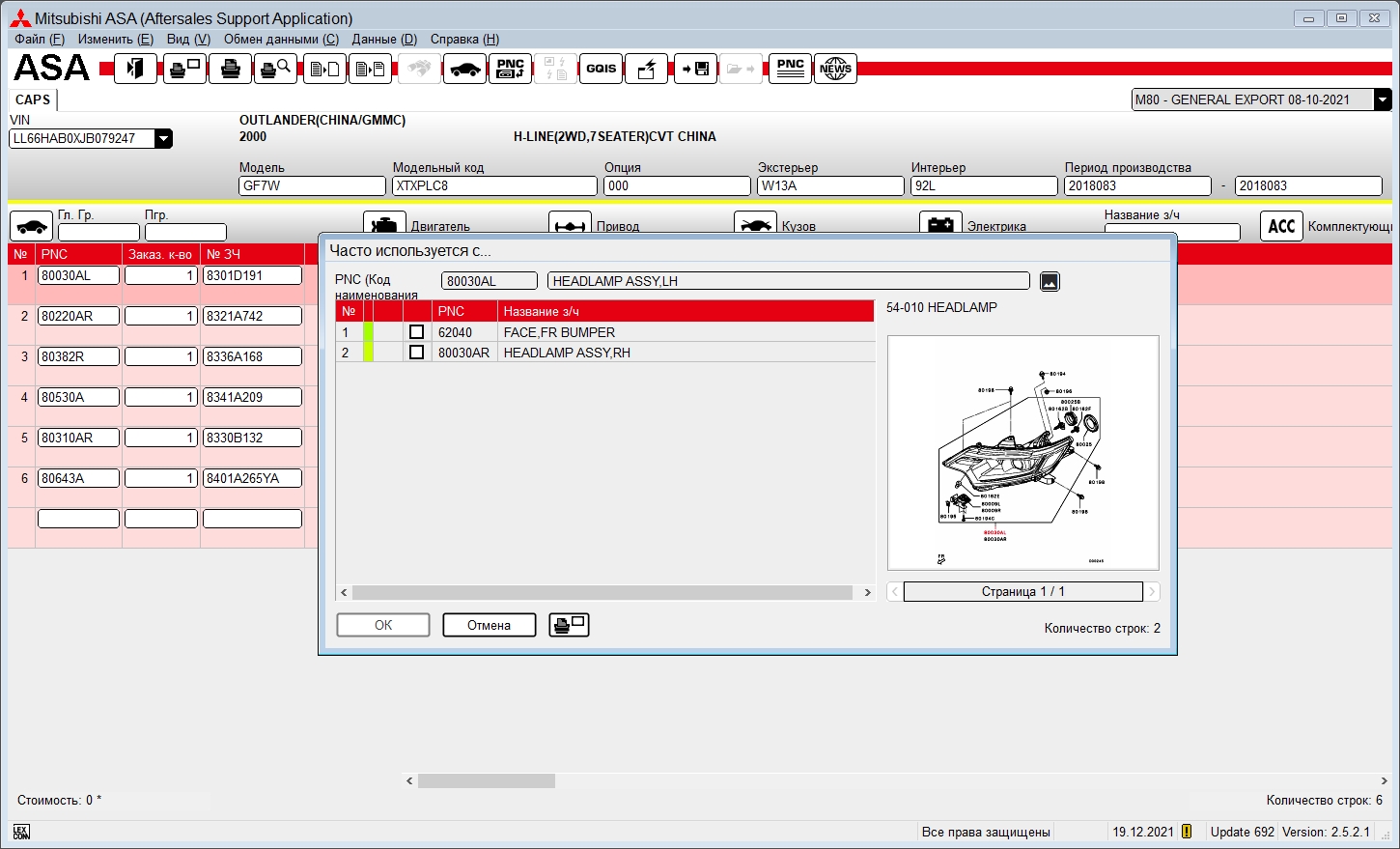This screenshot has height=849, width=1400.
Task: Open the M80 - GENERAL EXPORT catalog dropdown
Action: click(x=1383, y=99)
